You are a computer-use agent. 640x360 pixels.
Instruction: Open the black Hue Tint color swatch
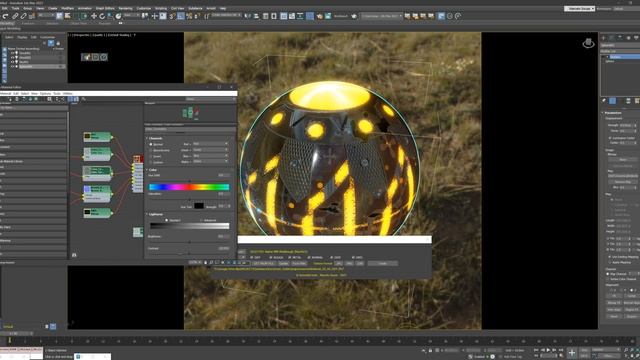(x=199, y=206)
